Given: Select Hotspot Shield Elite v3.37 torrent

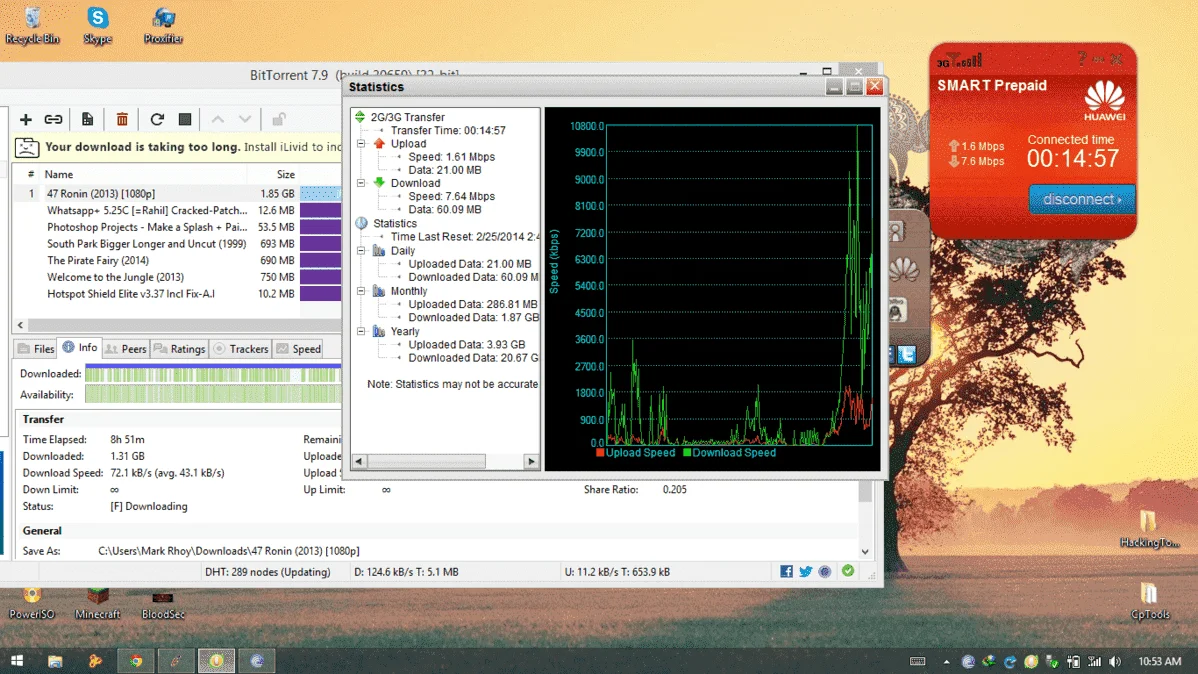Looking at the screenshot, I should coord(177,293).
